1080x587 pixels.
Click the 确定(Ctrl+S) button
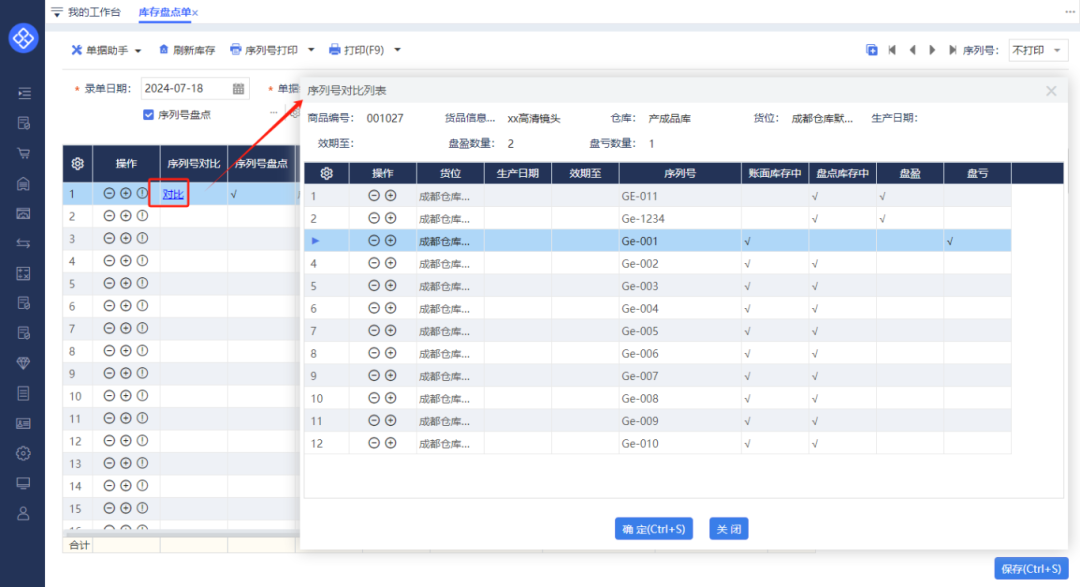point(654,529)
